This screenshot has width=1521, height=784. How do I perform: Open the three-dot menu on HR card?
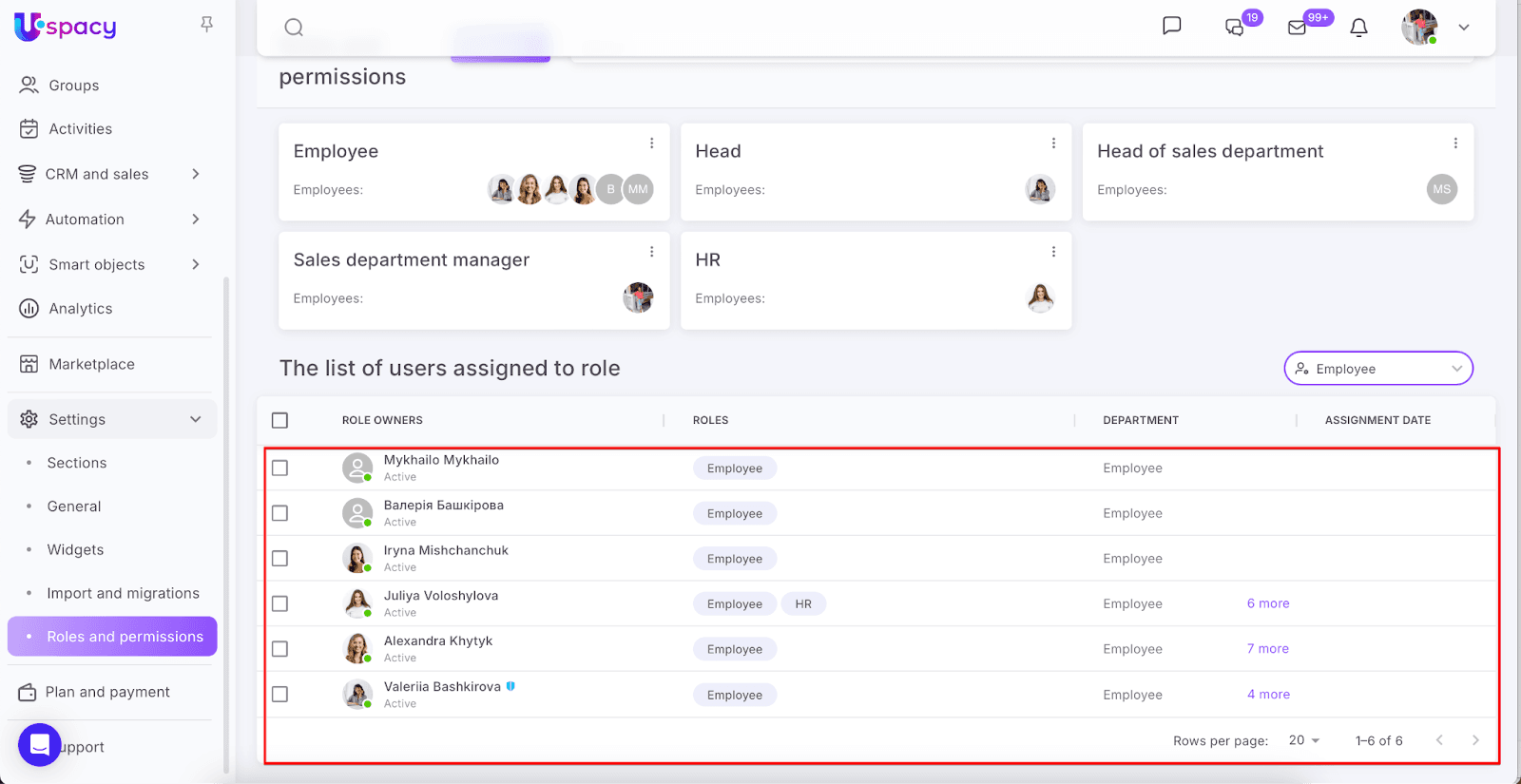pos(1053,252)
